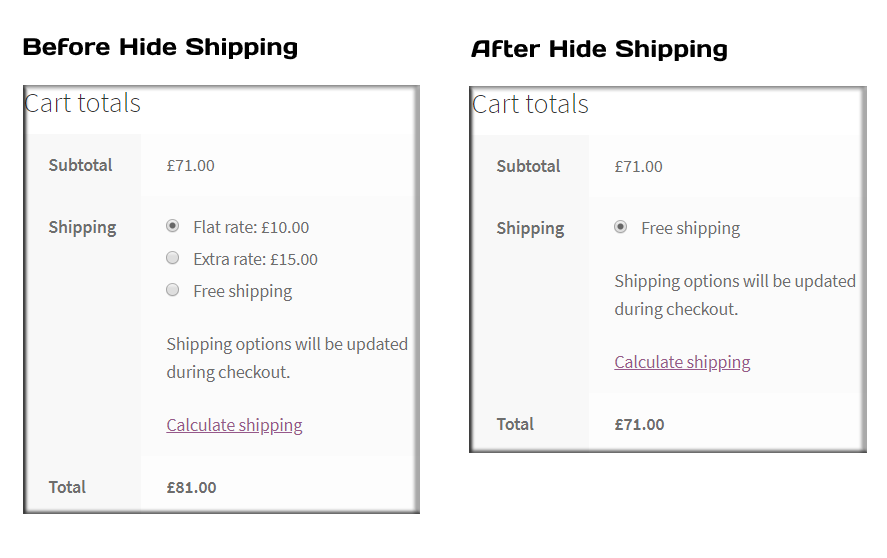Viewport: 887px width, 558px height.
Task: Click the £81.00 total amount
Action: pyautogui.click(x=191, y=487)
